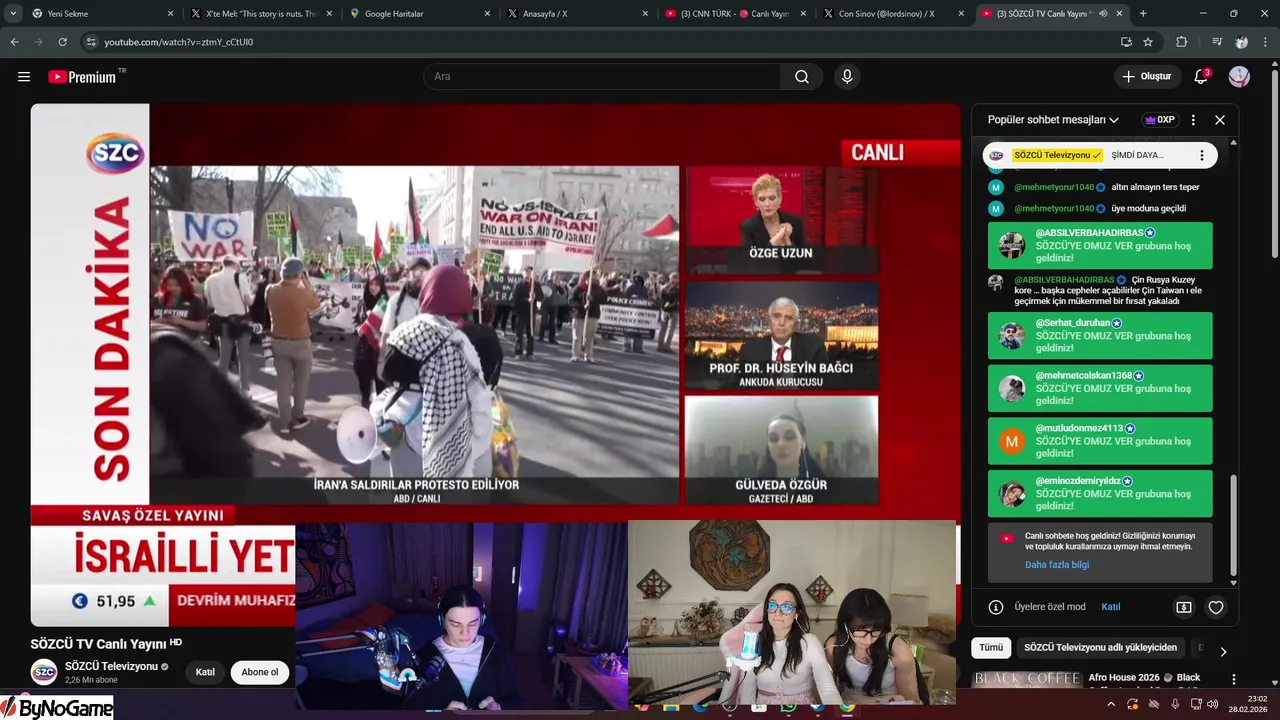Start voice search with the microphone icon
The width and height of the screenshot is (1280, 720).
tap(847, 77)
